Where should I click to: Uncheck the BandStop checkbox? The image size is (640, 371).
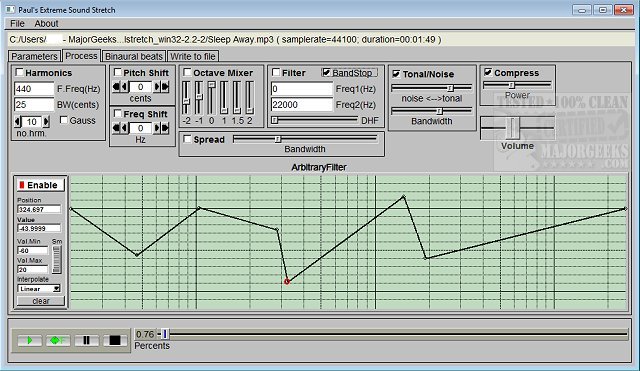click(326, 72)
